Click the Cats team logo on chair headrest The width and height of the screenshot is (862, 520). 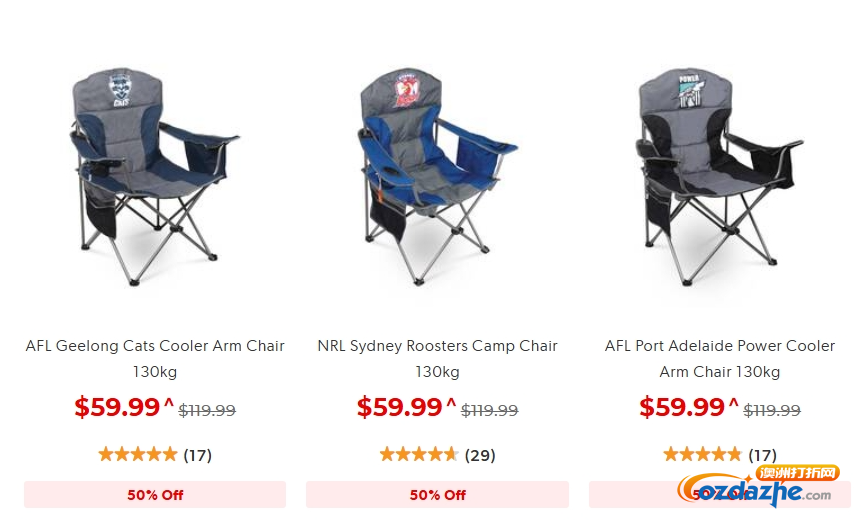click(120, 89)
